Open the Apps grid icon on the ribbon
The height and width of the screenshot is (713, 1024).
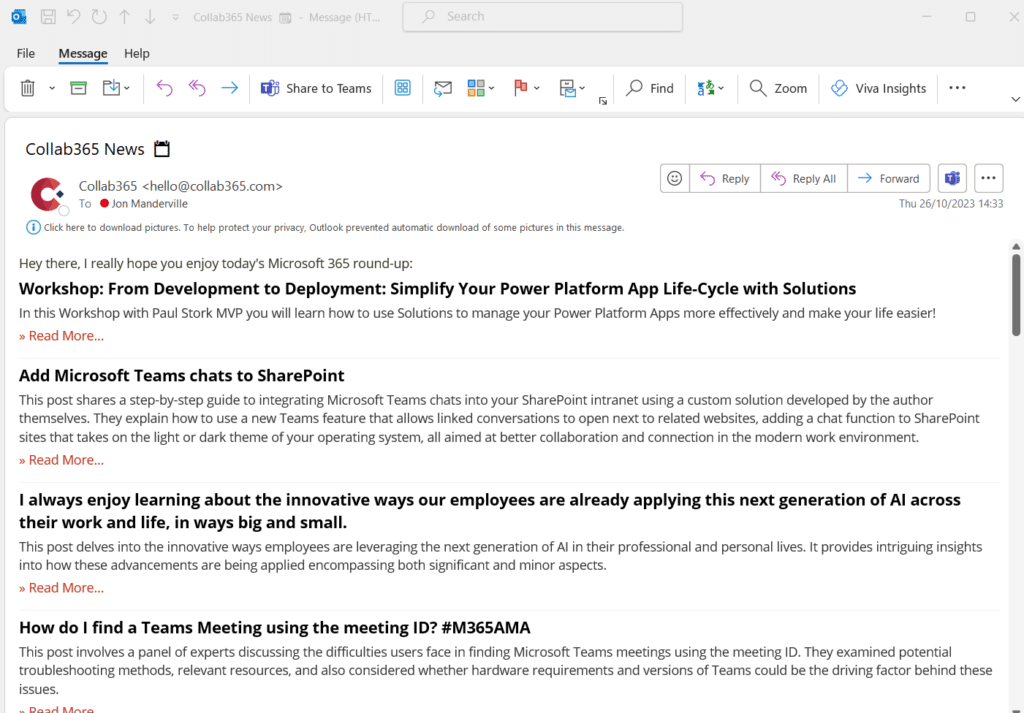[x=402, y=88]
